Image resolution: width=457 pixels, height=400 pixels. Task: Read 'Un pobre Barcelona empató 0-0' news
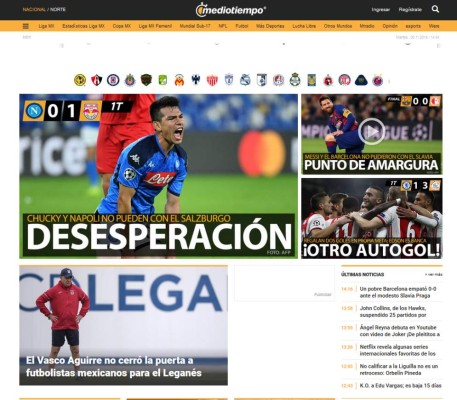click(x=398, y=292)
